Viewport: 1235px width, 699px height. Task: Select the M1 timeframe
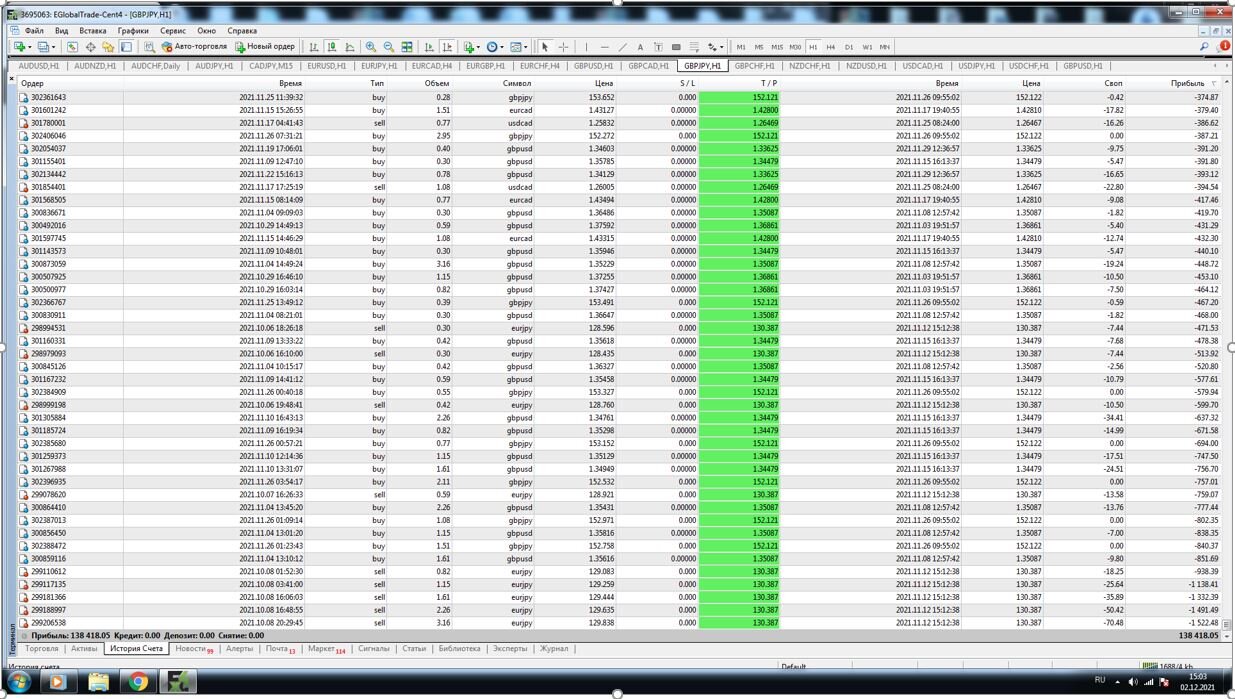741,47
